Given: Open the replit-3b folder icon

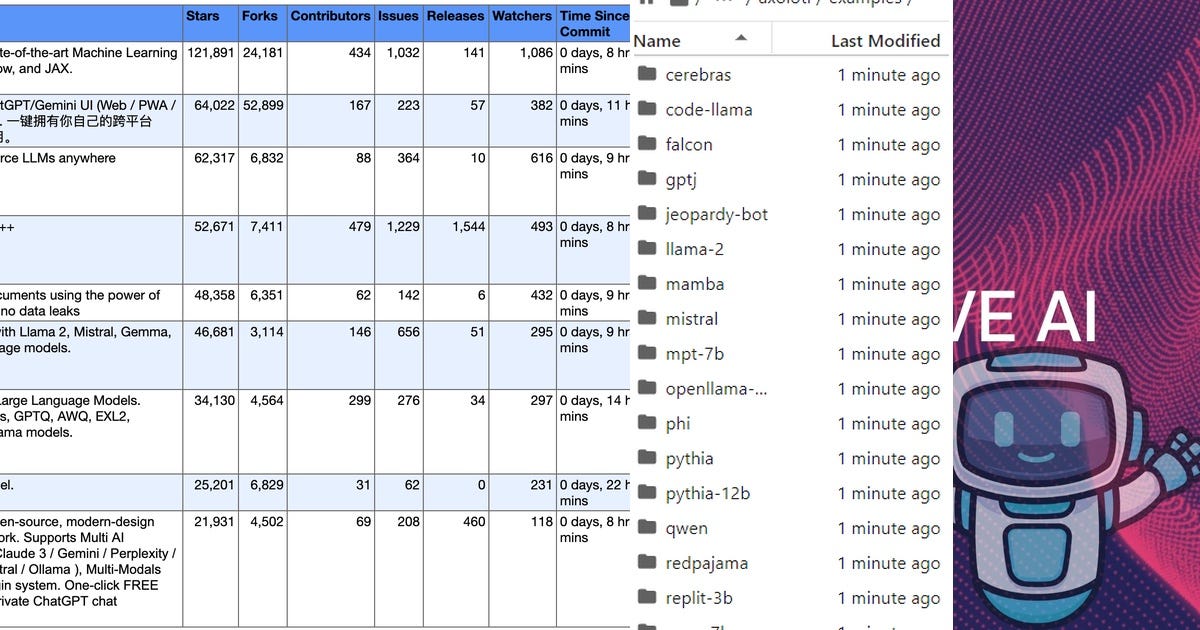Looking at the screenshot, I should (648, 598).
